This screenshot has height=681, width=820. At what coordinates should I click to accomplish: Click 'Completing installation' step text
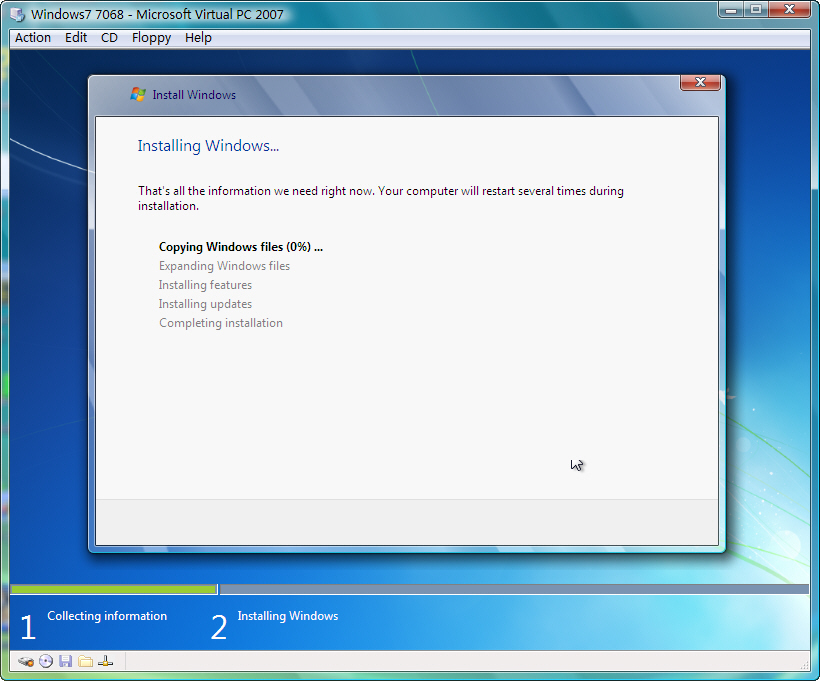point(221,323)
